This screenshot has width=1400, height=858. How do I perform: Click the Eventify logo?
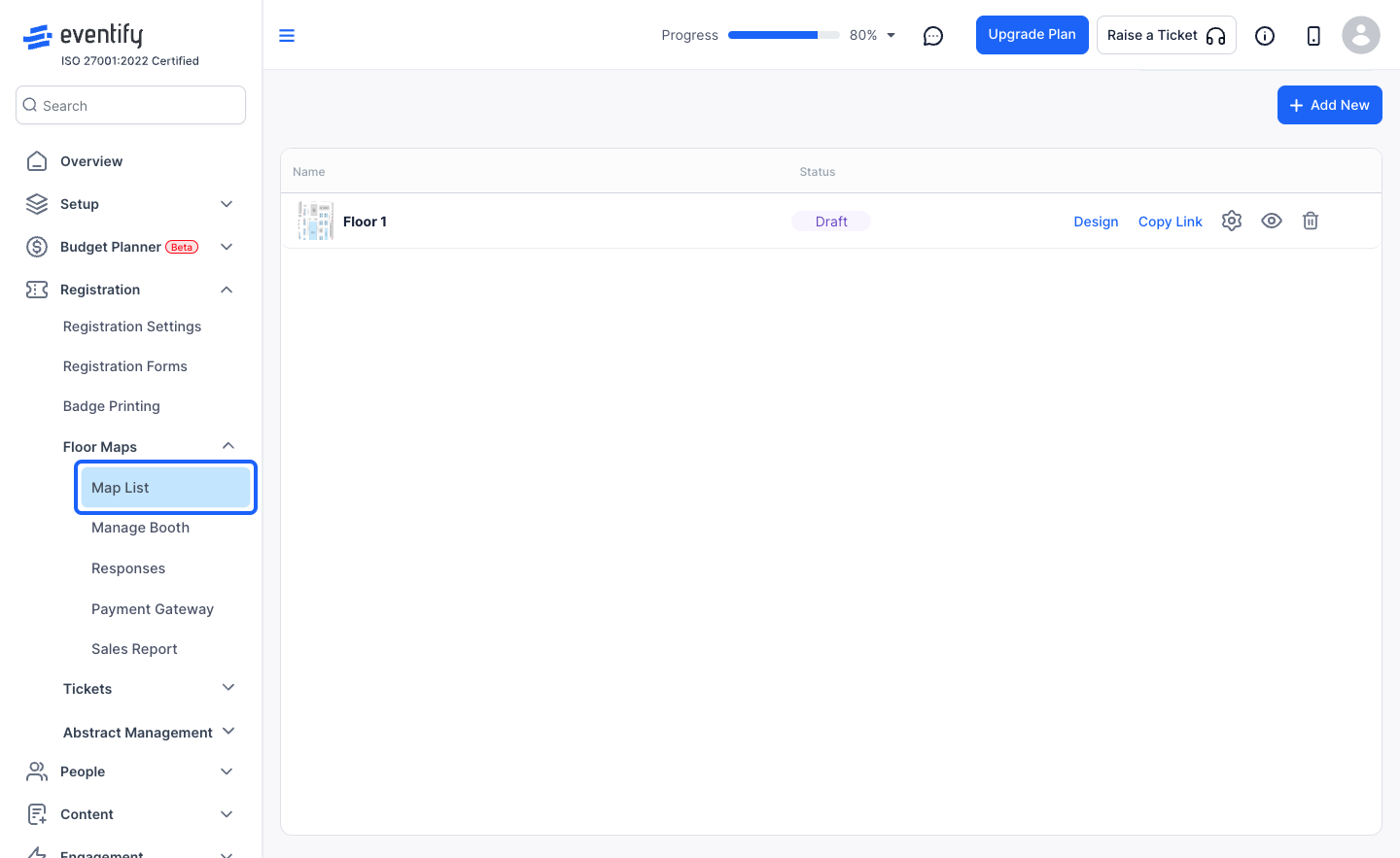pos(83,36)
